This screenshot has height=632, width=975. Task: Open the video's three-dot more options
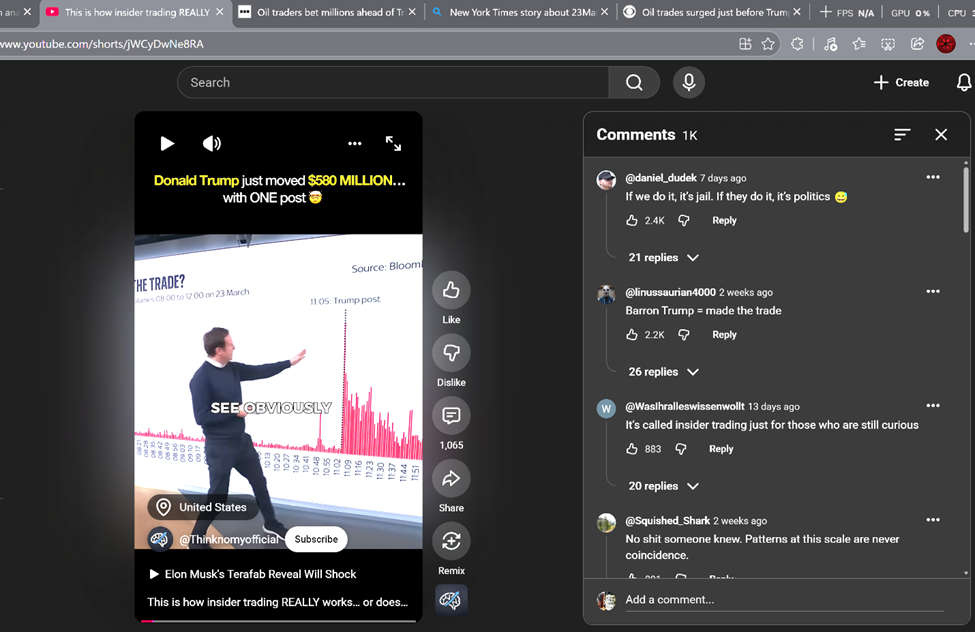(354, 144)
